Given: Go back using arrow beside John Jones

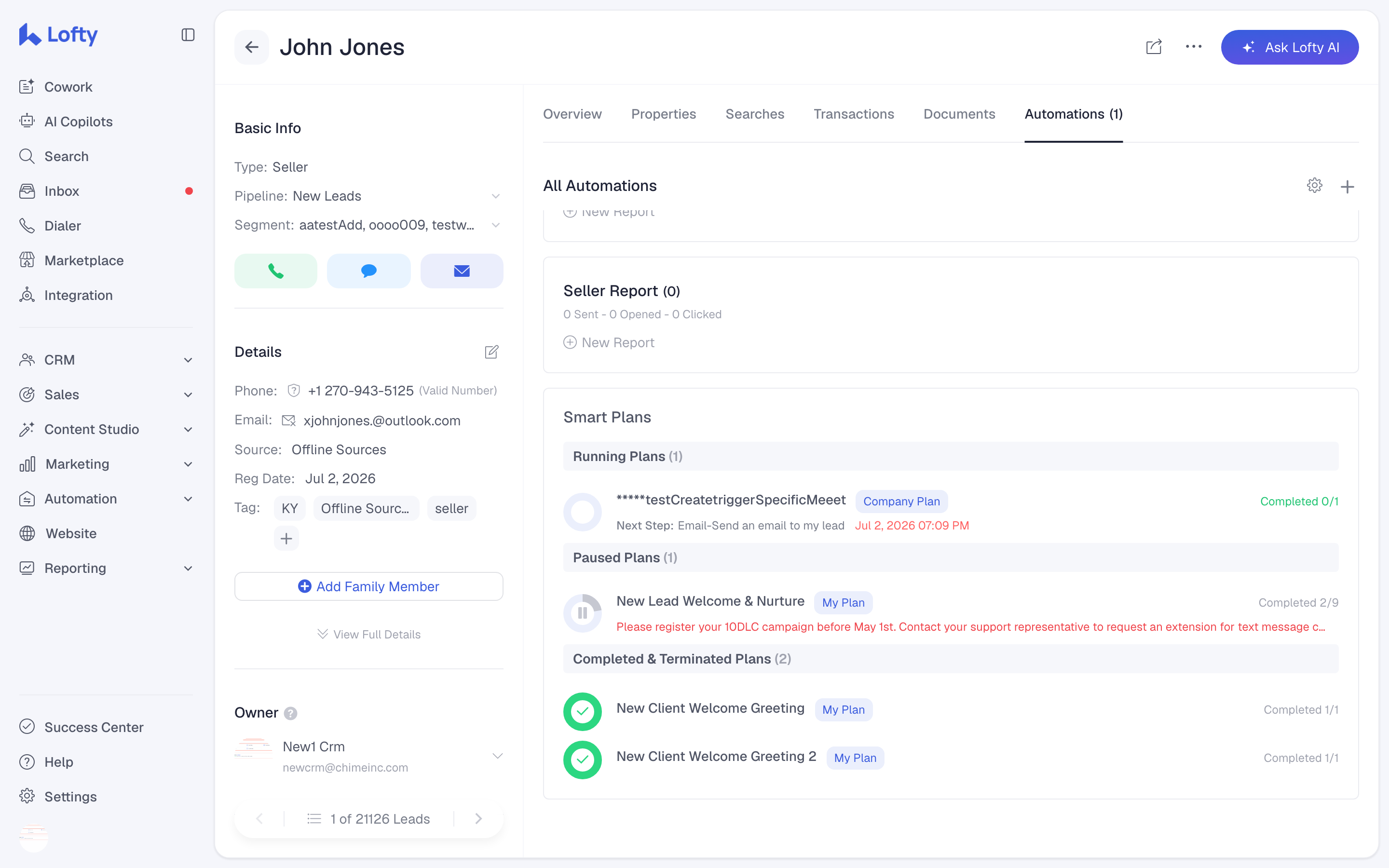Looking at the screenshot, I should [x=251, y=47].
